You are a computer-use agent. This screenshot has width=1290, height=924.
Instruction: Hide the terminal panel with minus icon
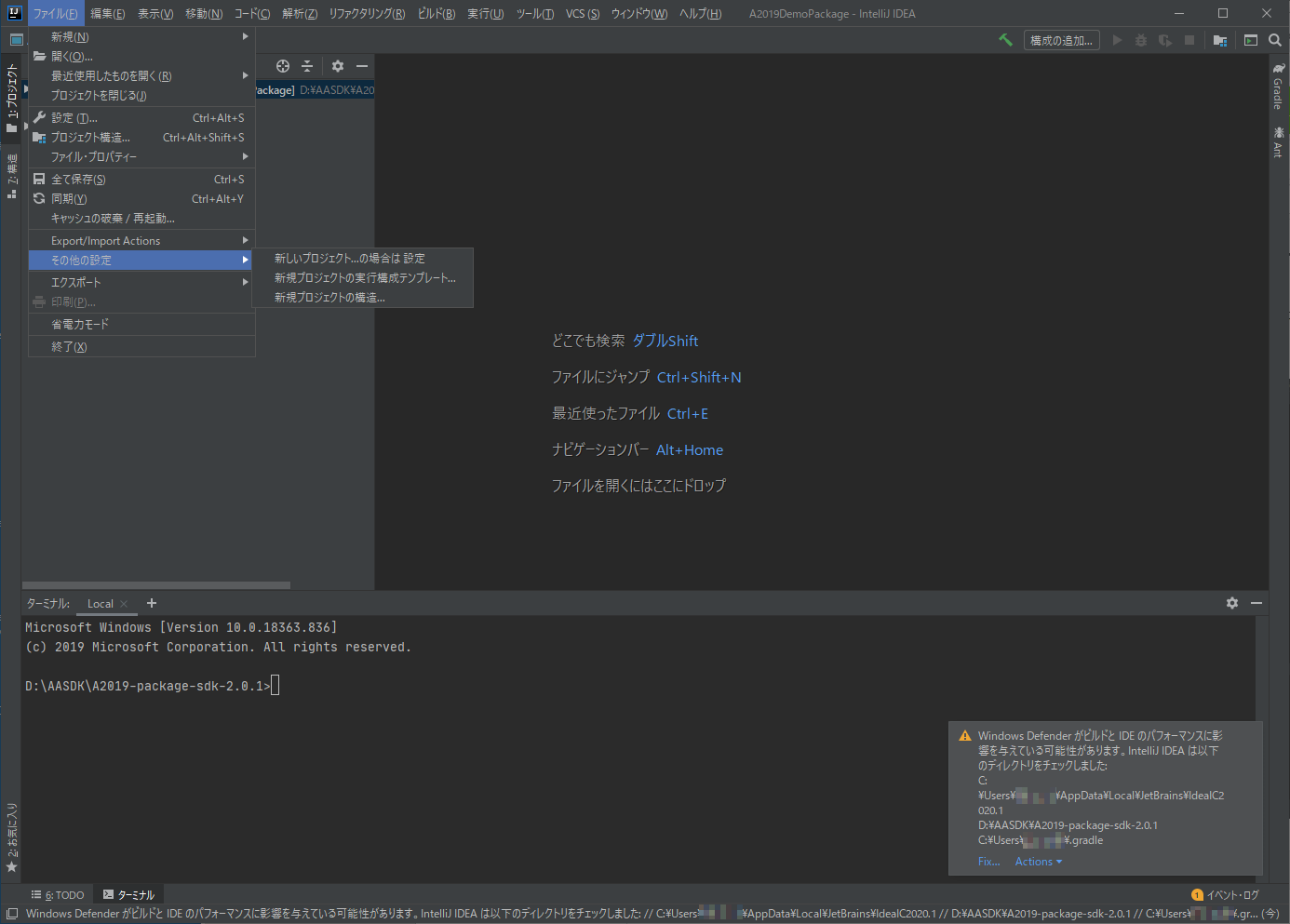(1256, 603)
